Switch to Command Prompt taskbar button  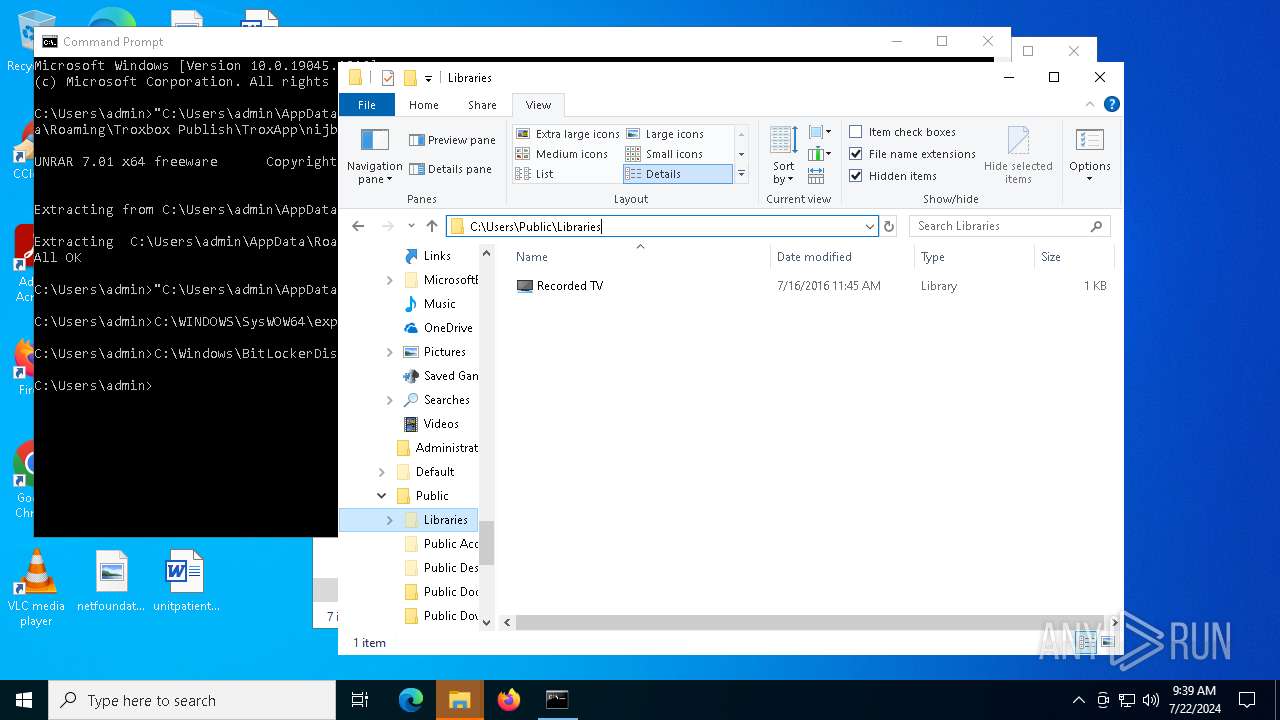coord(557,700)
